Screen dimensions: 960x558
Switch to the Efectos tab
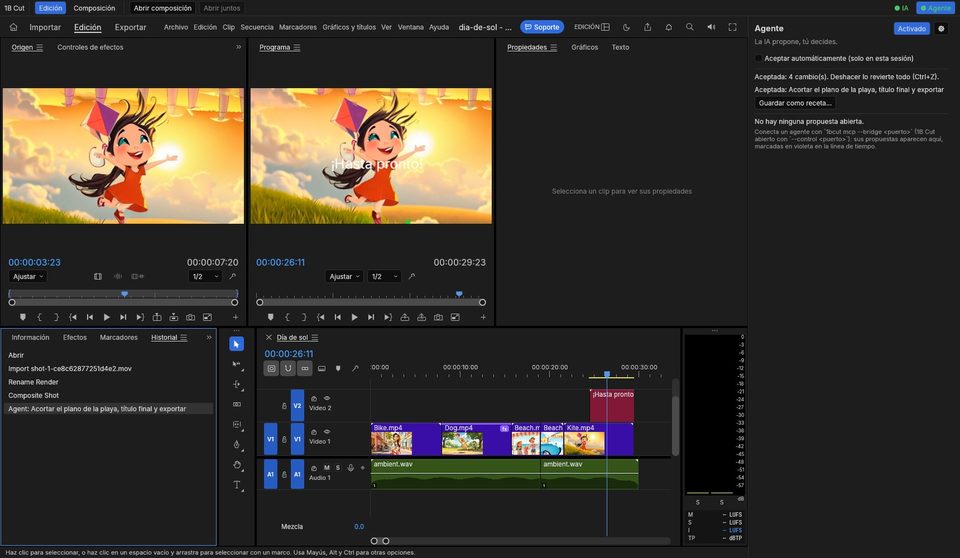click(75, 337)
